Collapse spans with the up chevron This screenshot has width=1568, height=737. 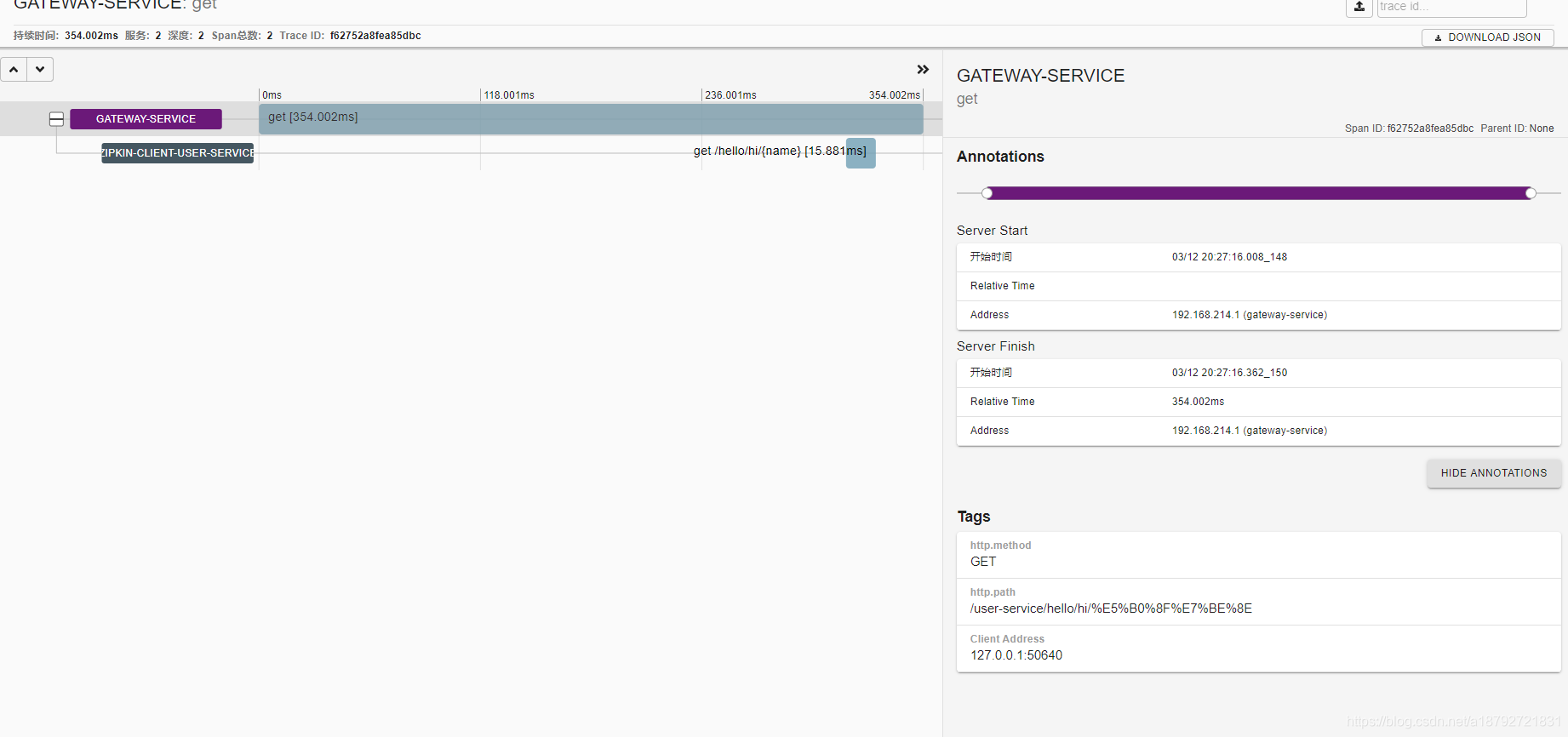point(14,70)
